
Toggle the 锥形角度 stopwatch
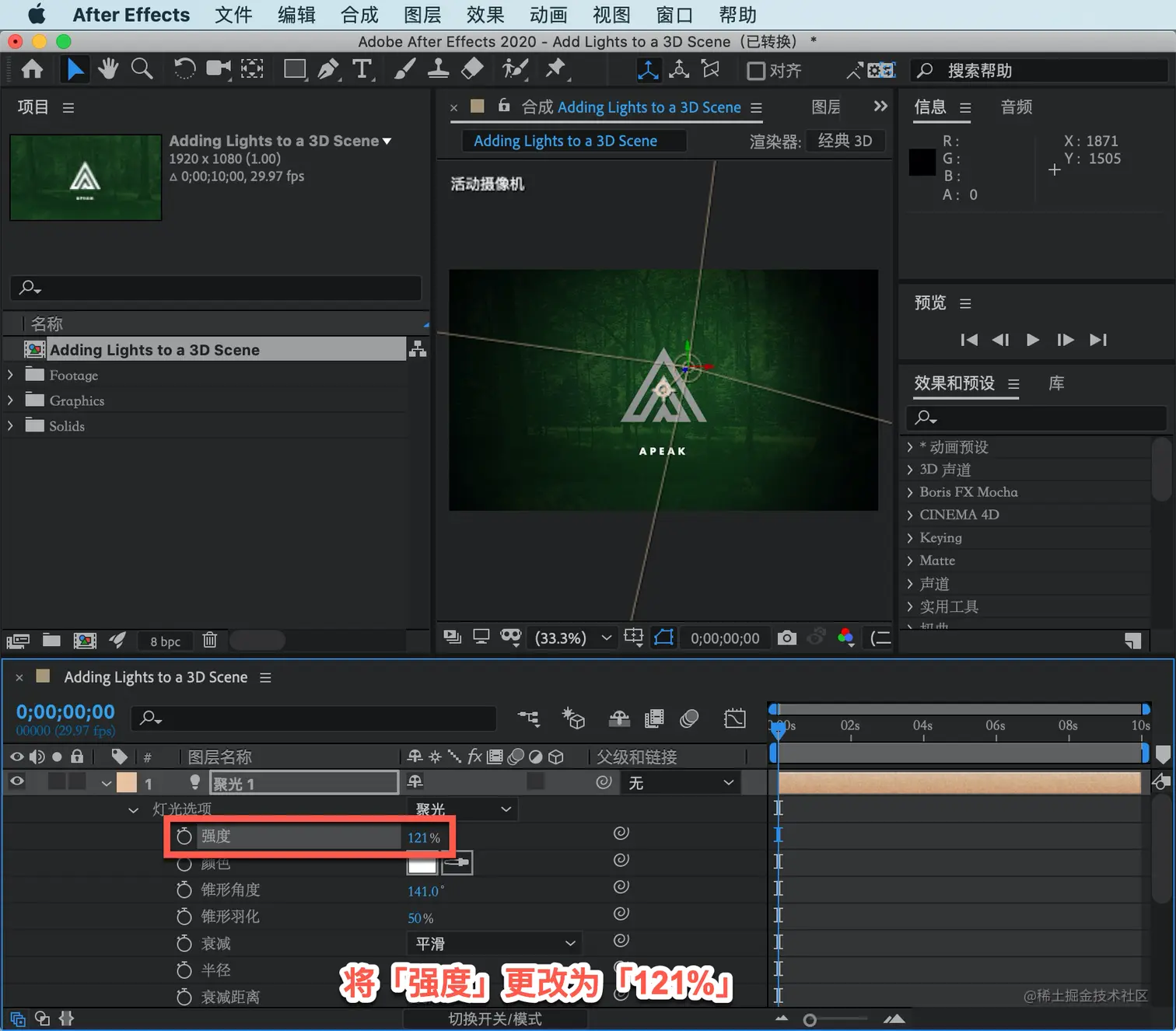pos(184,889)
